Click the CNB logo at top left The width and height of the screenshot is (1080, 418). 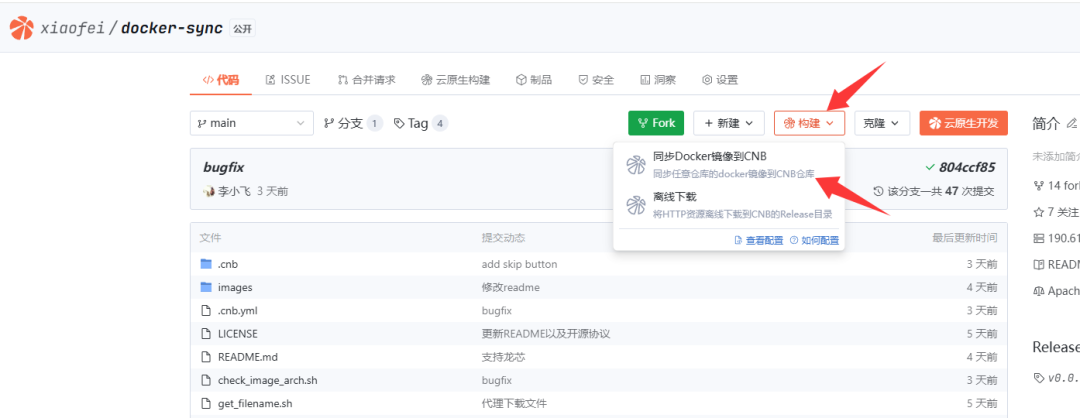point(21,28)
